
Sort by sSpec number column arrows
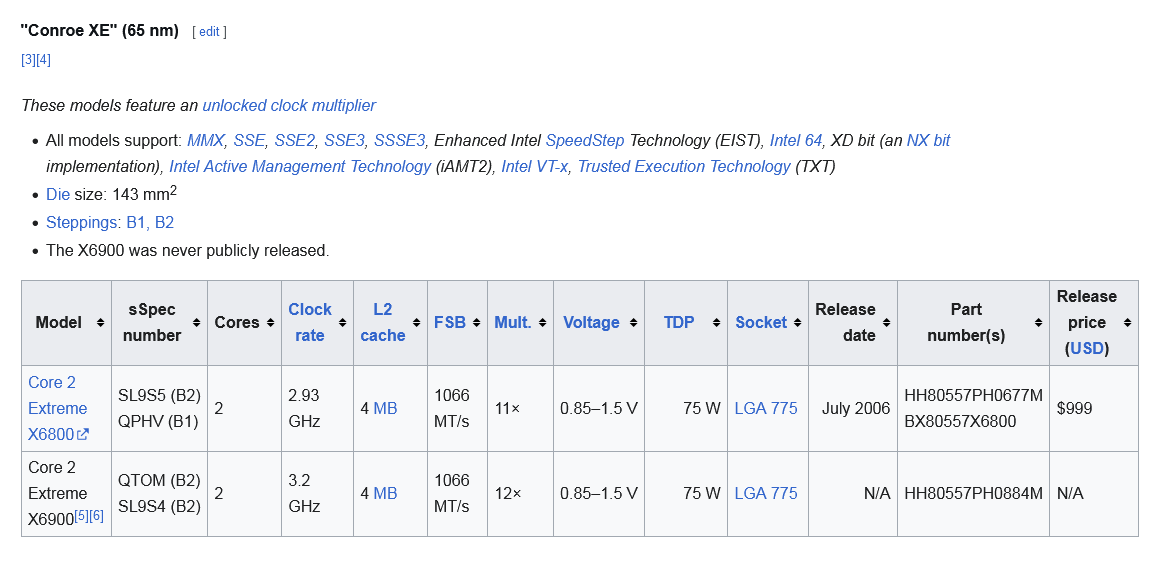click(195, 323)
